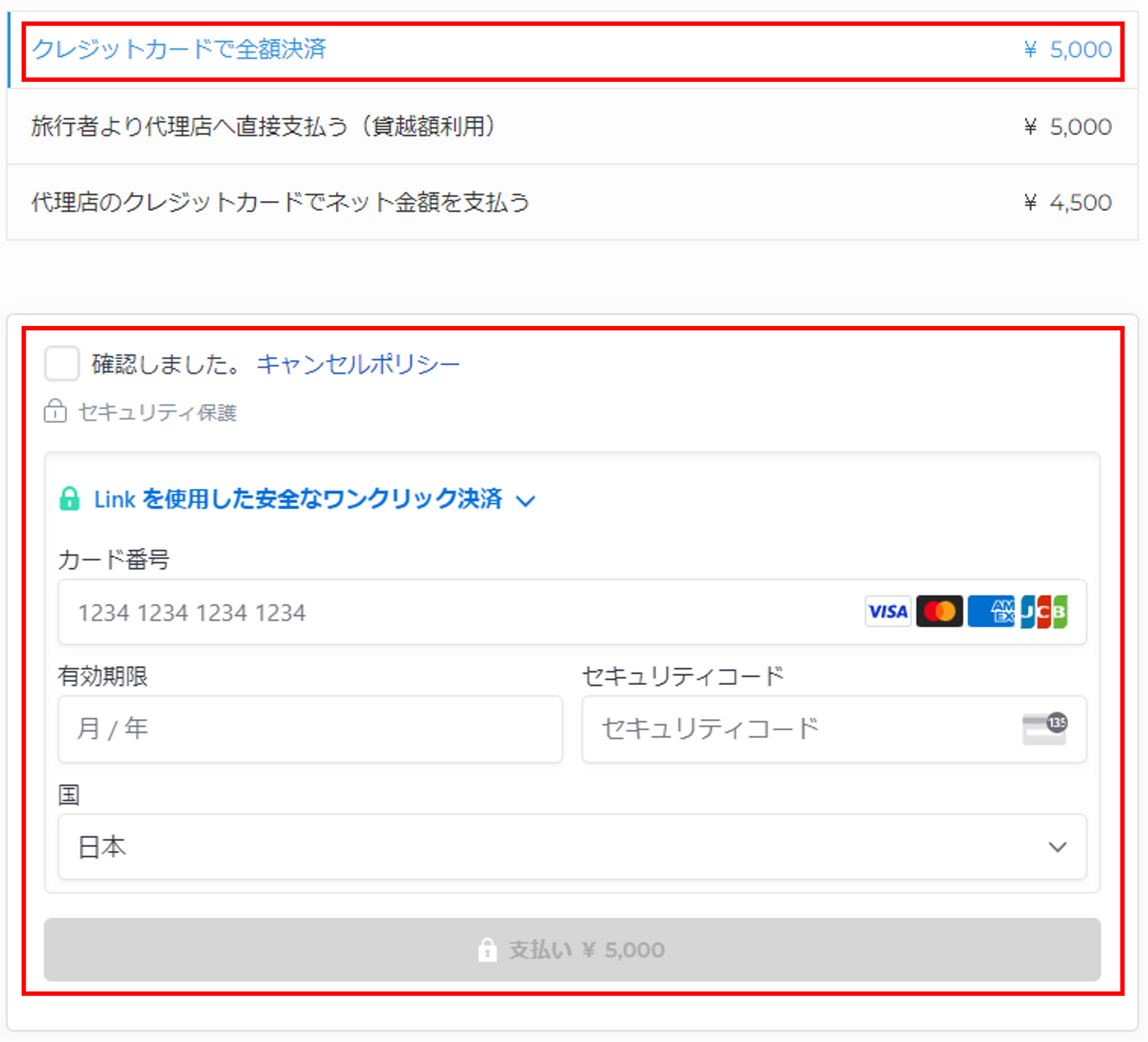Click the green Link lock icon
1148x1042 pixels.
[69, 498]
